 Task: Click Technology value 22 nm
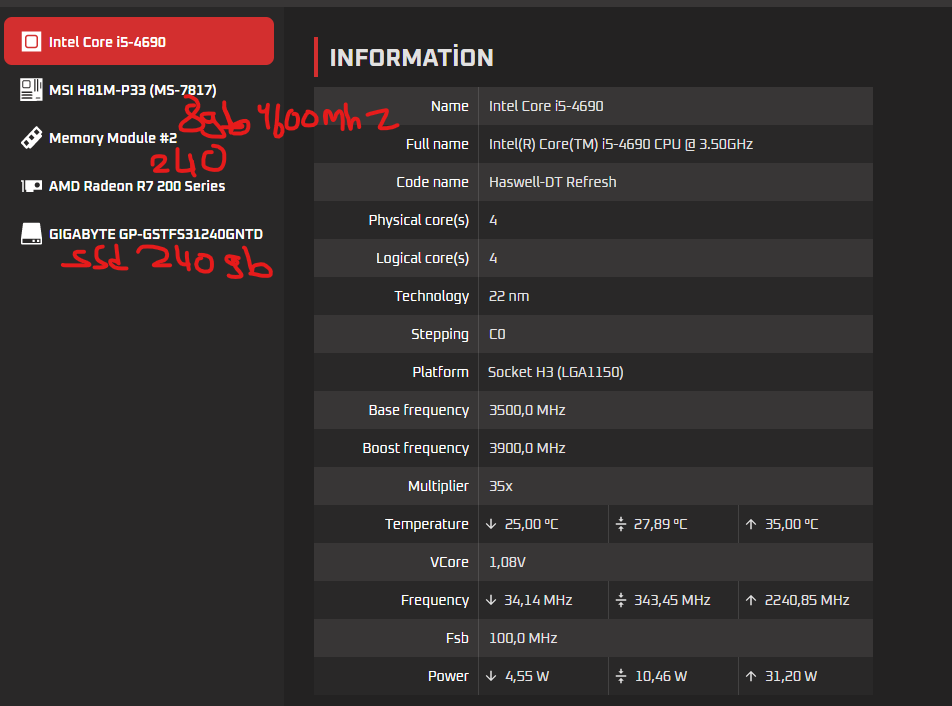(x=509, y=296)
